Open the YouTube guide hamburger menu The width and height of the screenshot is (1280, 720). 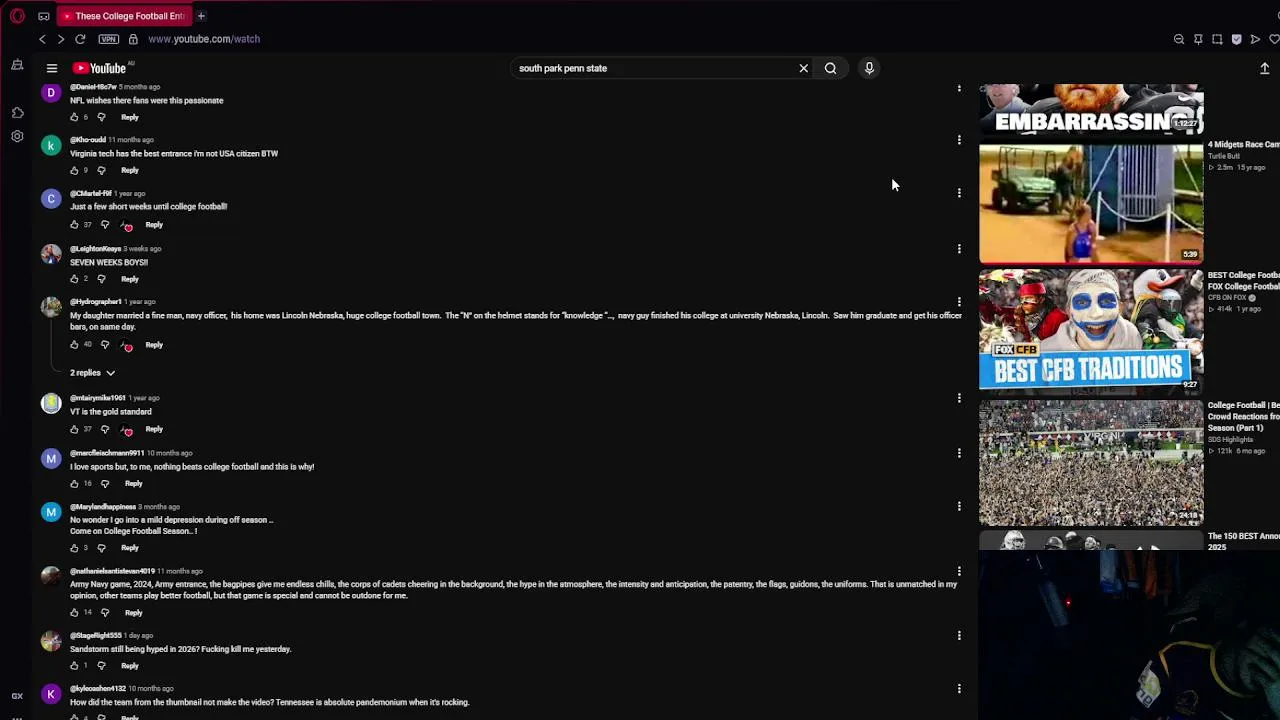[x=52, y=68]
